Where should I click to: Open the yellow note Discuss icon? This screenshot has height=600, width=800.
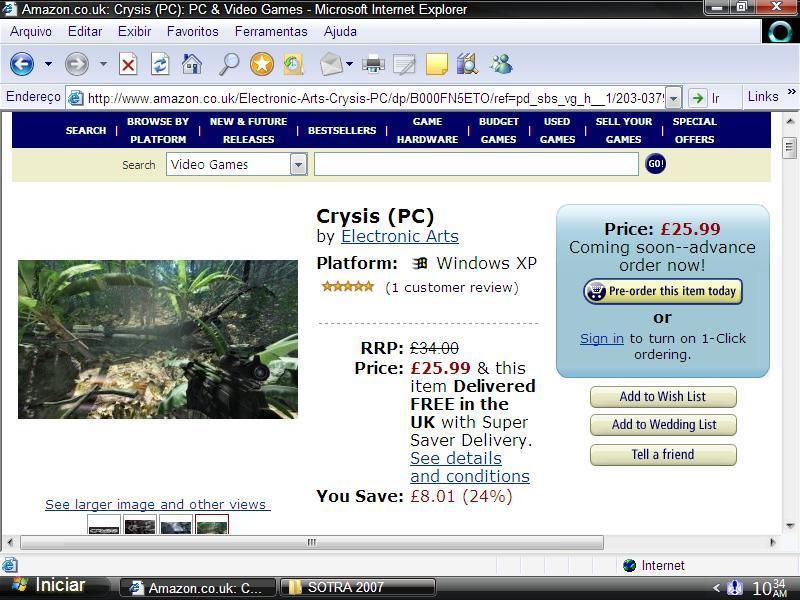[437, 64]
